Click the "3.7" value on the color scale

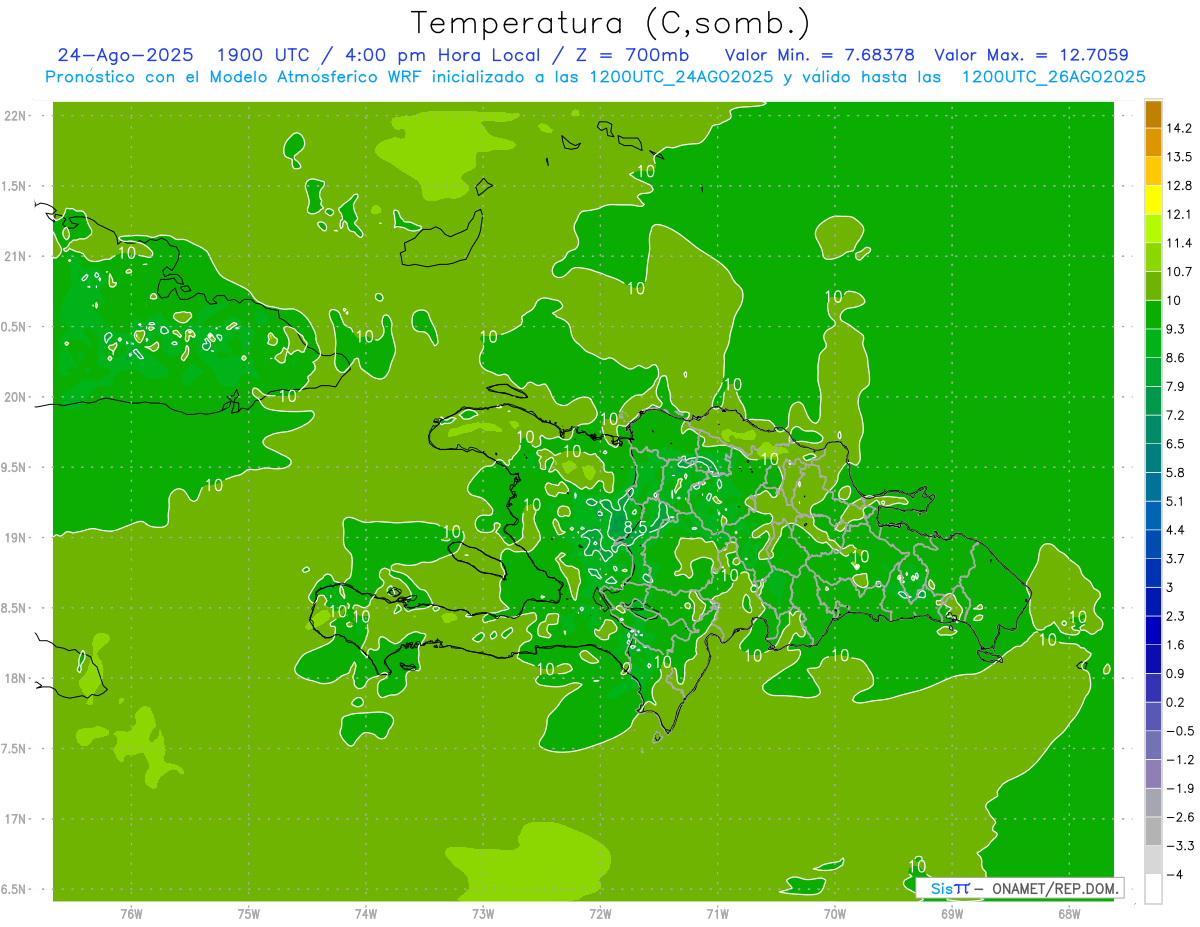[1177, 559]
